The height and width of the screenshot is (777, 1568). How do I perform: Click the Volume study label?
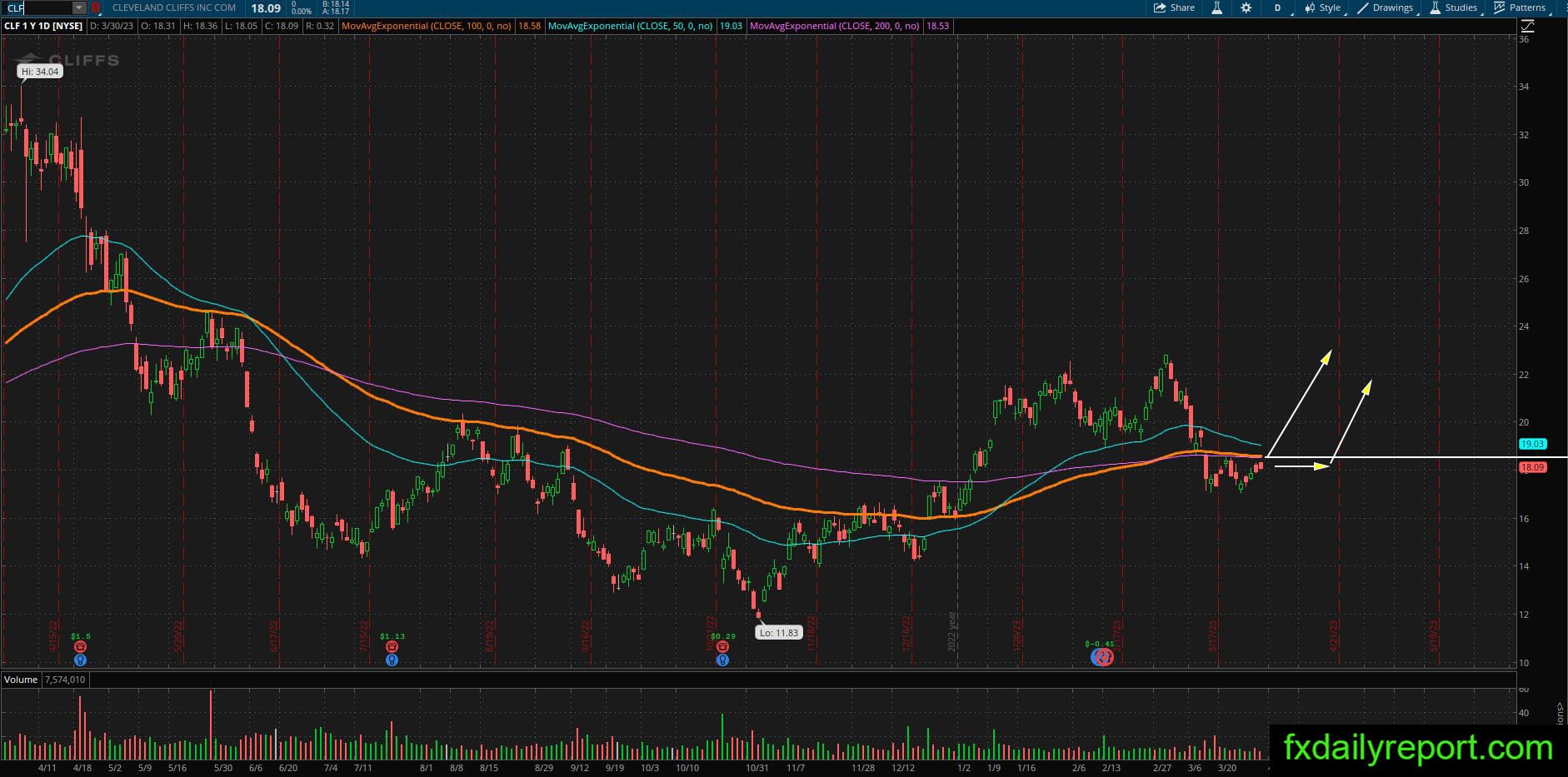[21, 680]
